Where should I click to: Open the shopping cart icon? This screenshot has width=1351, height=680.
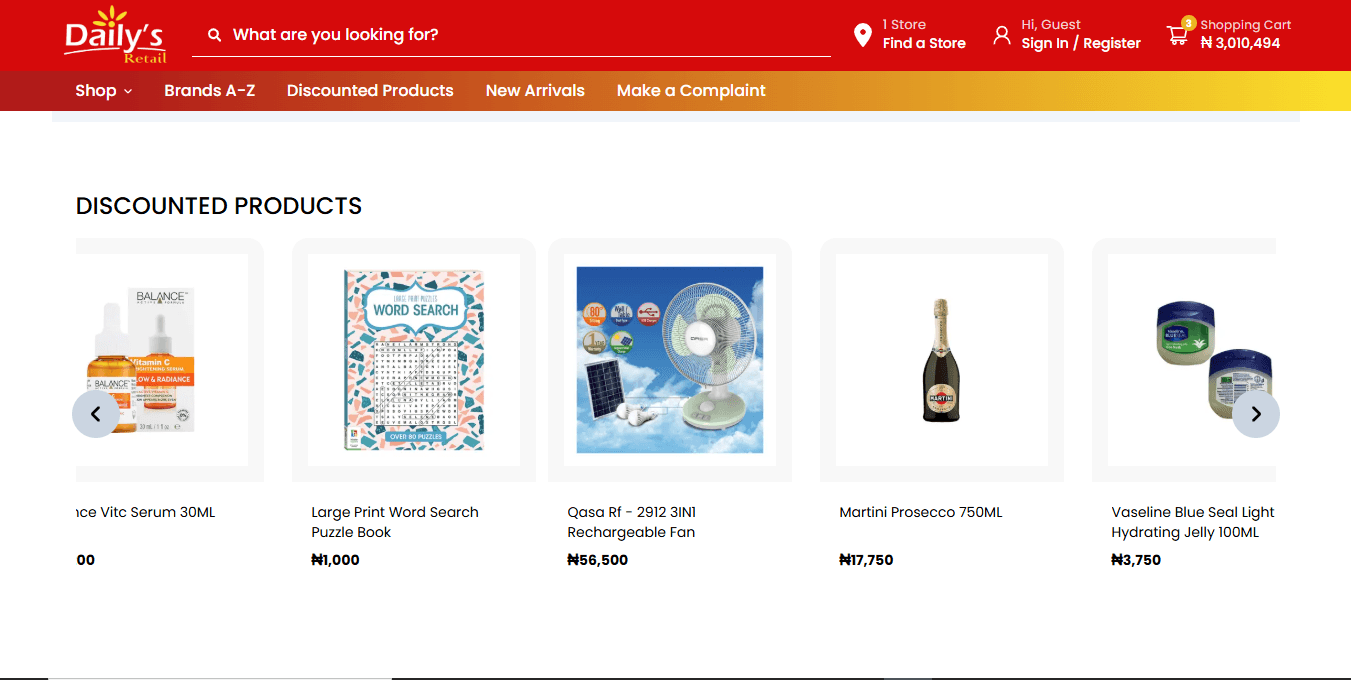click(x=1177, y=36)
